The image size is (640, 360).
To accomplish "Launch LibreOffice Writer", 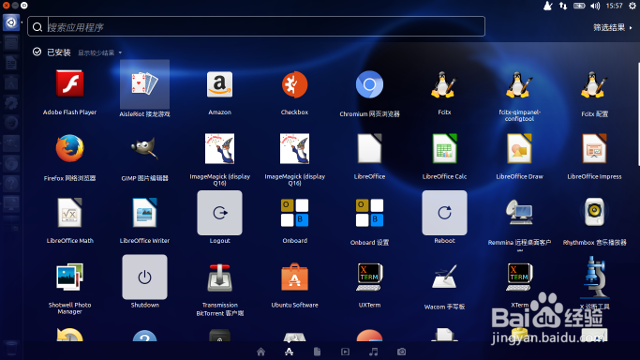I will pyautogui.click(x=144, y=212).
